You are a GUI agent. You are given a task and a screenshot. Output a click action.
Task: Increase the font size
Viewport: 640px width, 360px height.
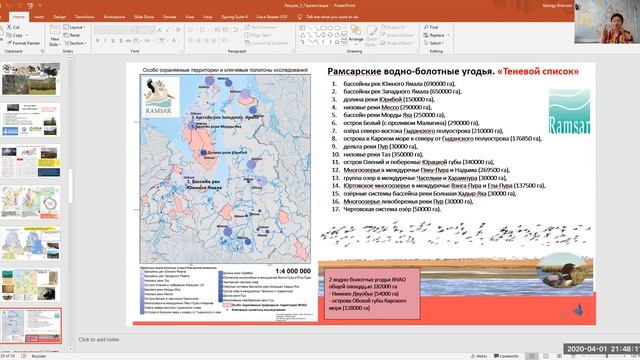click(x=160, y=30)
